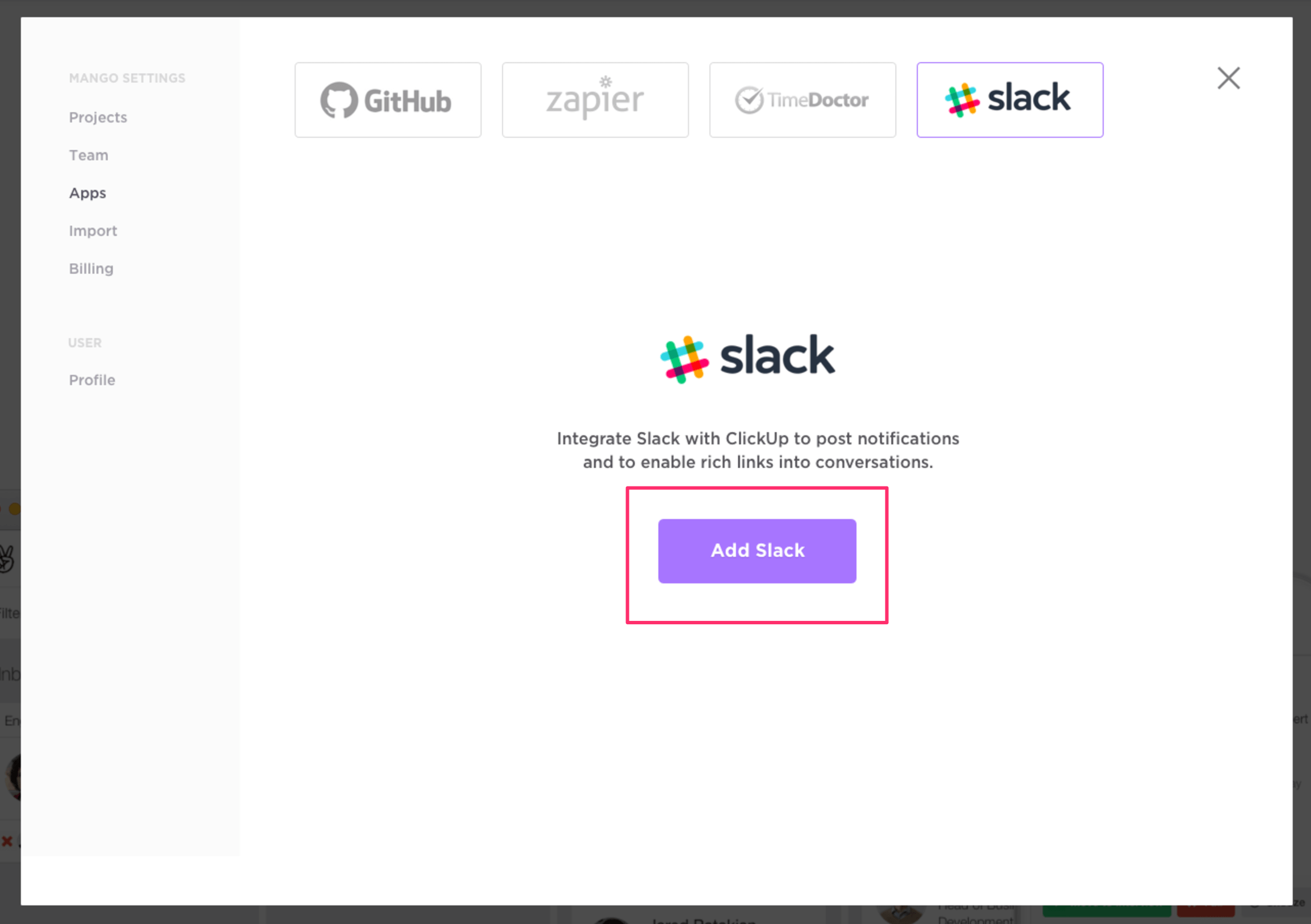Click the Slack integration description text
Viewport: 1311px width, 924px height.
pos(758,450)
